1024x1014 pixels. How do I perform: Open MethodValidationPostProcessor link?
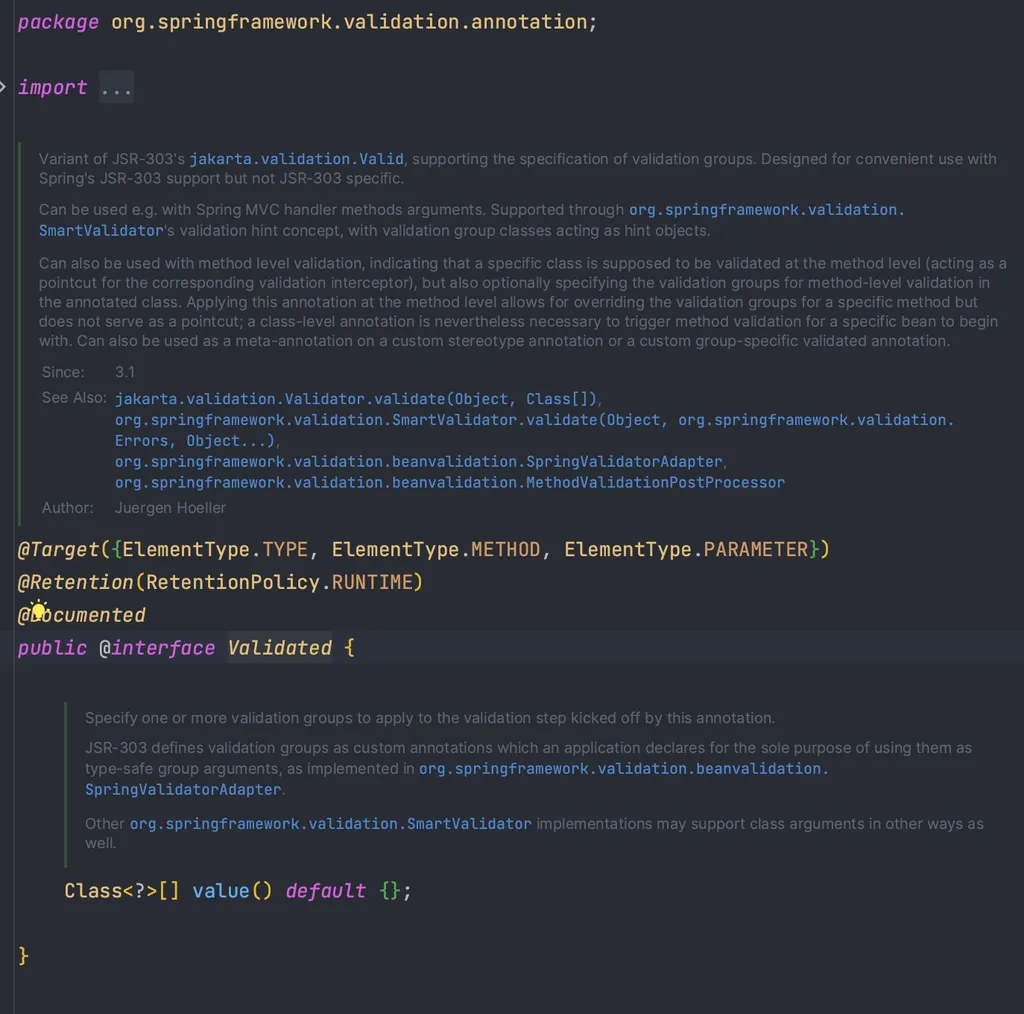449,483
